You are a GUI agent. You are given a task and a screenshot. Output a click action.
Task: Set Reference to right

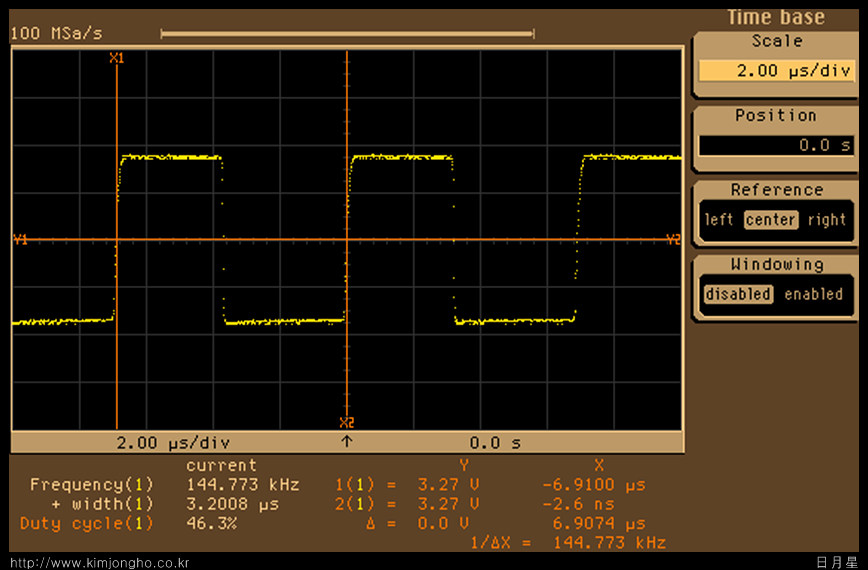[826, 220]
